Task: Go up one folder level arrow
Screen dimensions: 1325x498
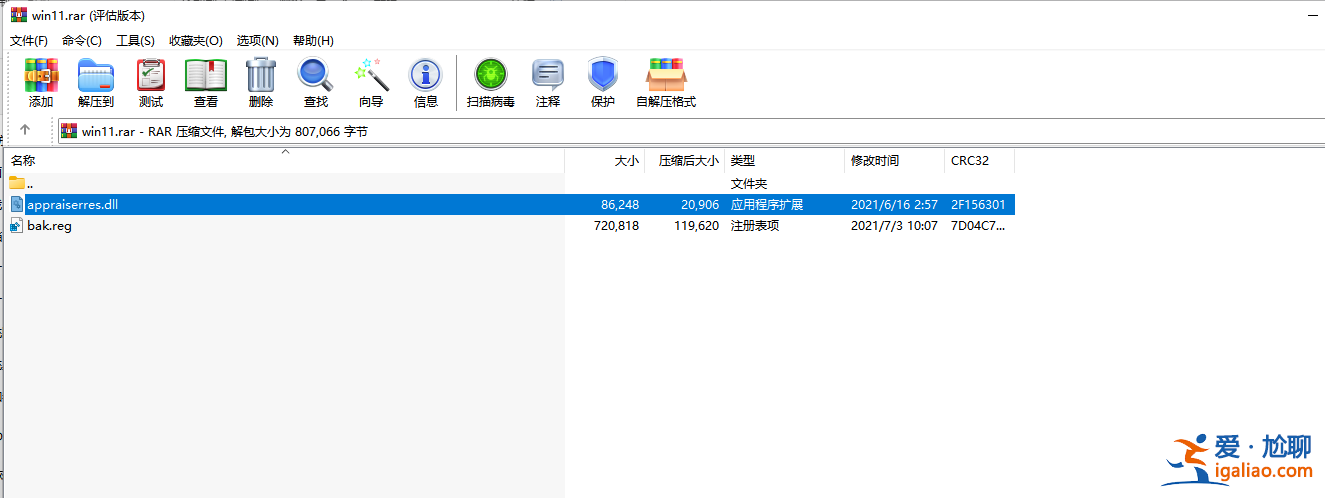Action: (x=25, y=130)
